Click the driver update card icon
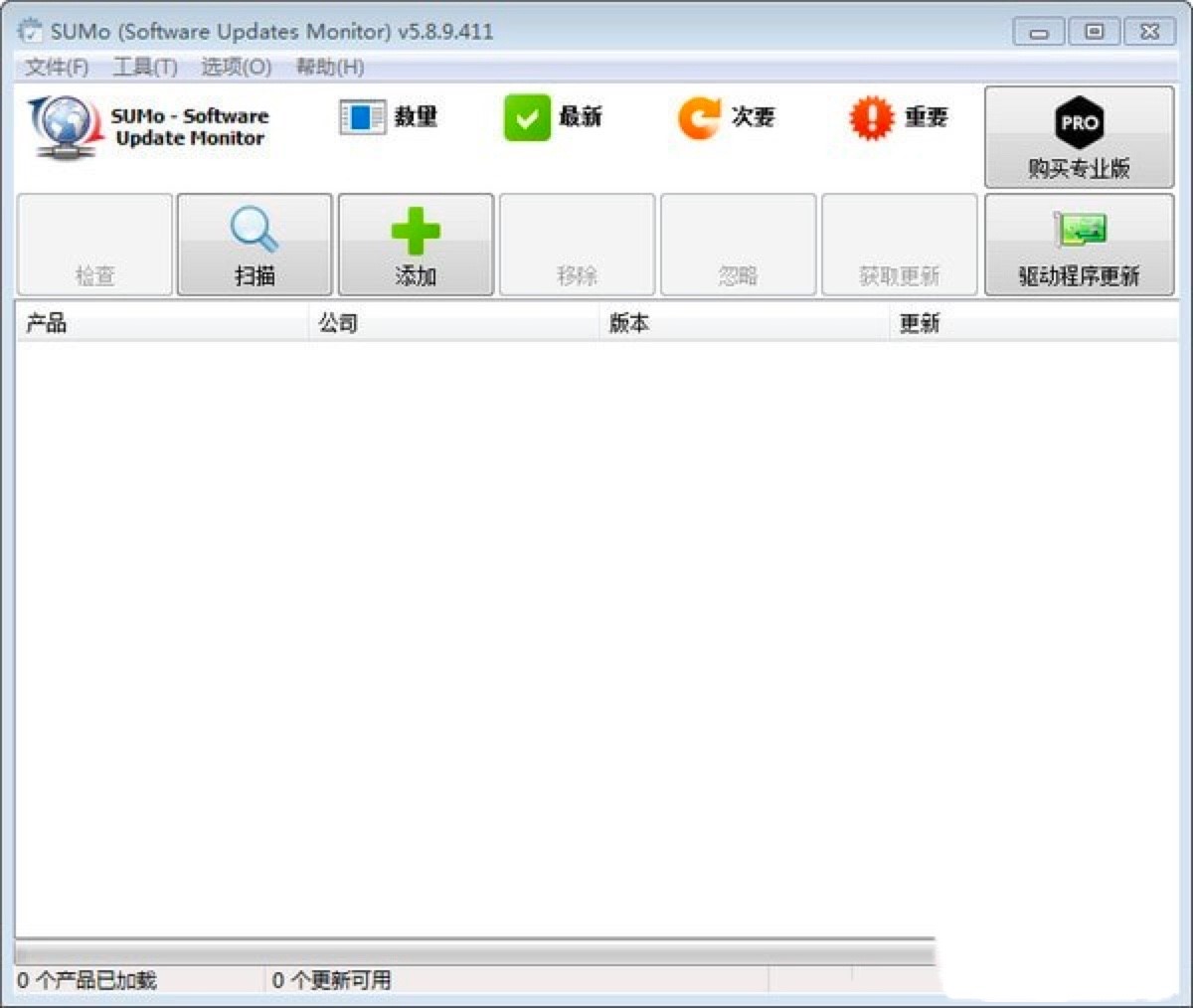Screen dimensions: 1193x1008 1080,230
